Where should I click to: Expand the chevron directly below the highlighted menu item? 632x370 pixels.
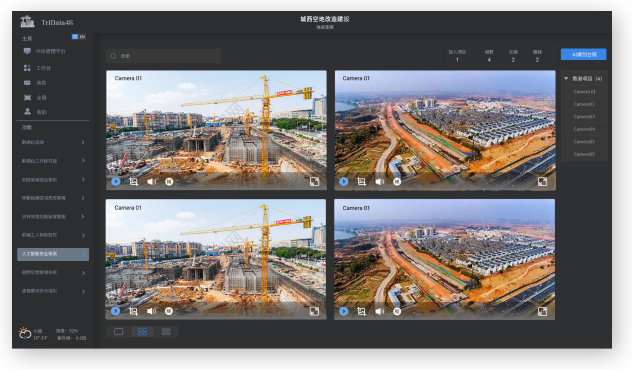[83, 273]
